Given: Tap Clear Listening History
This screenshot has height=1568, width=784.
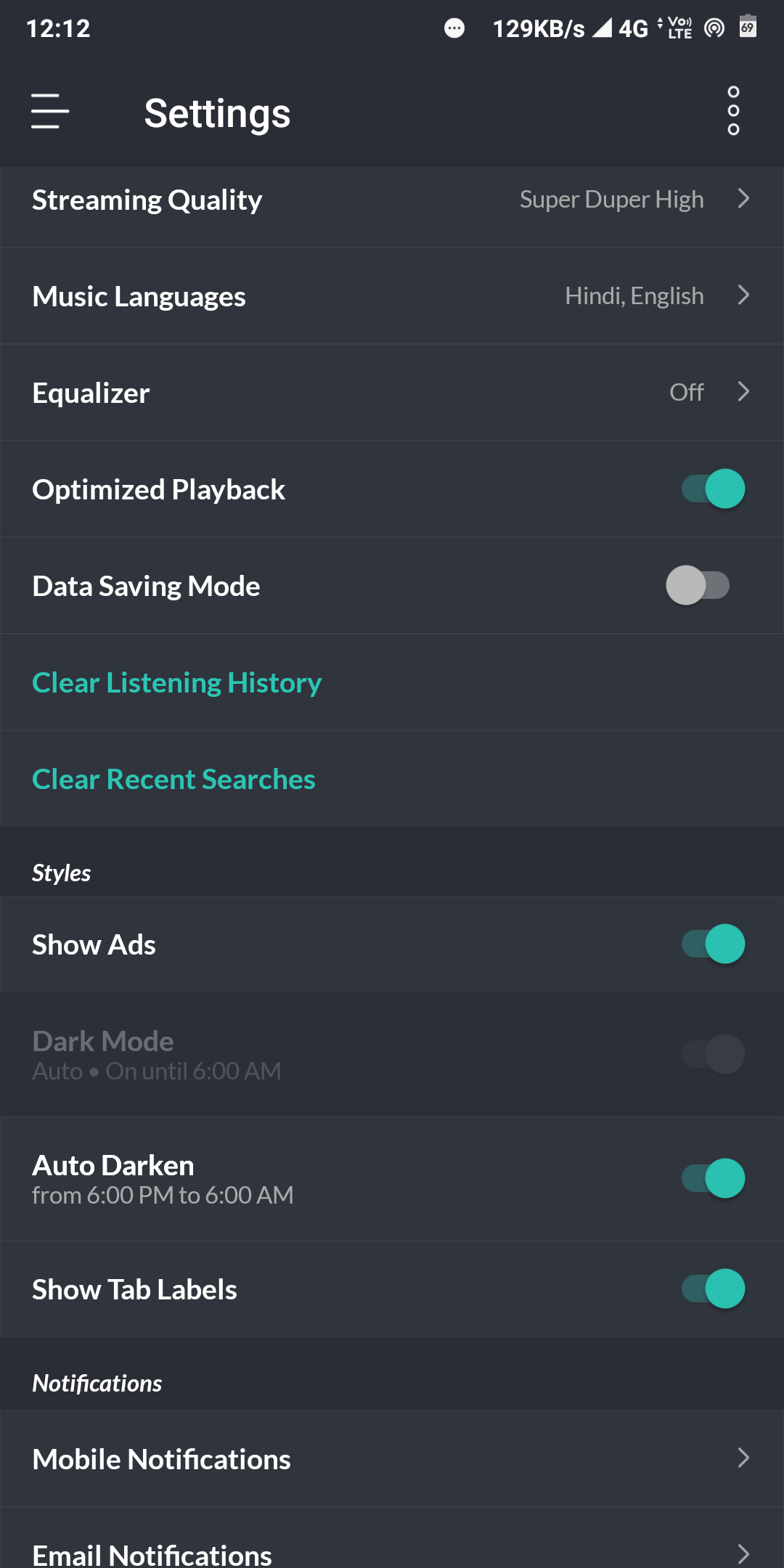Looking at the screenshot, I should 177,682.
